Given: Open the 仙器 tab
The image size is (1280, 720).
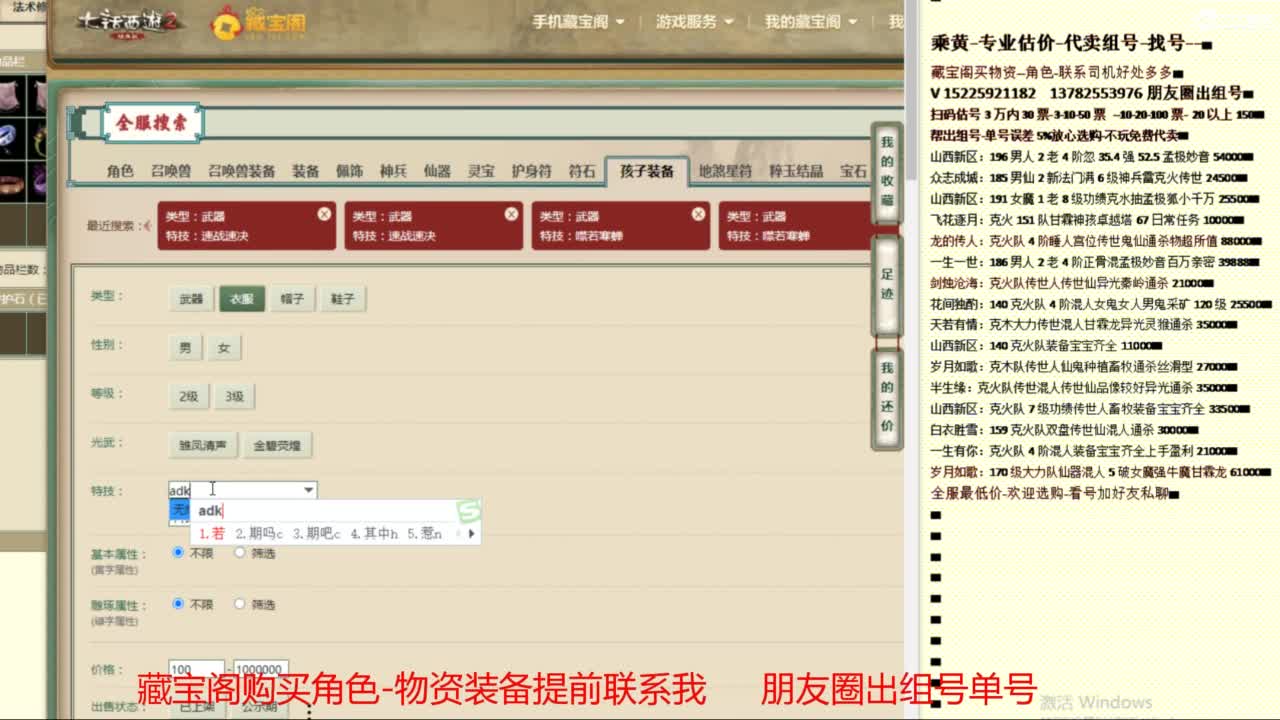Looking at the screenshot, I should click(437, 171).
